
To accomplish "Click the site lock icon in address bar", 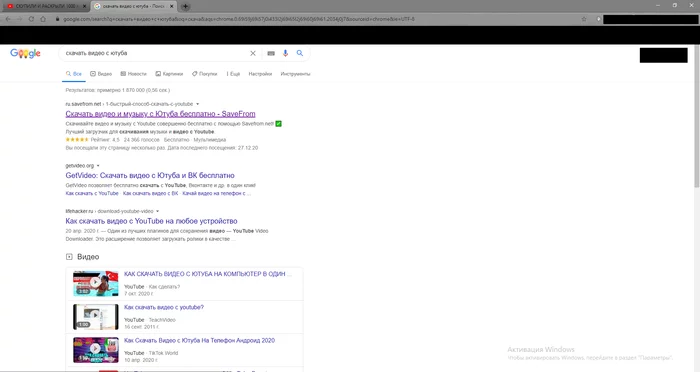I will 57,19.
